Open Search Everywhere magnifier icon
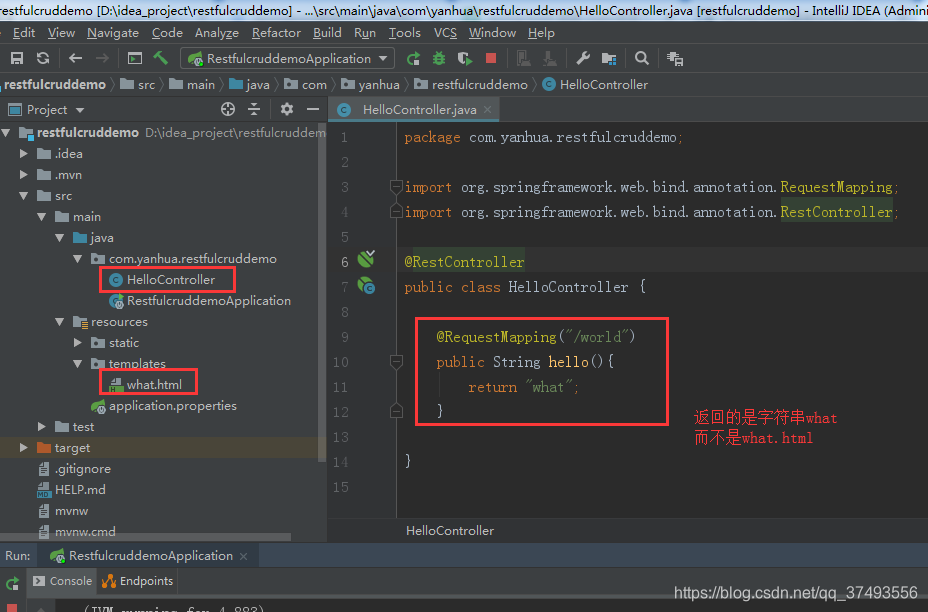The width and height of the screenshot is (928, 612). coord(642,58)
